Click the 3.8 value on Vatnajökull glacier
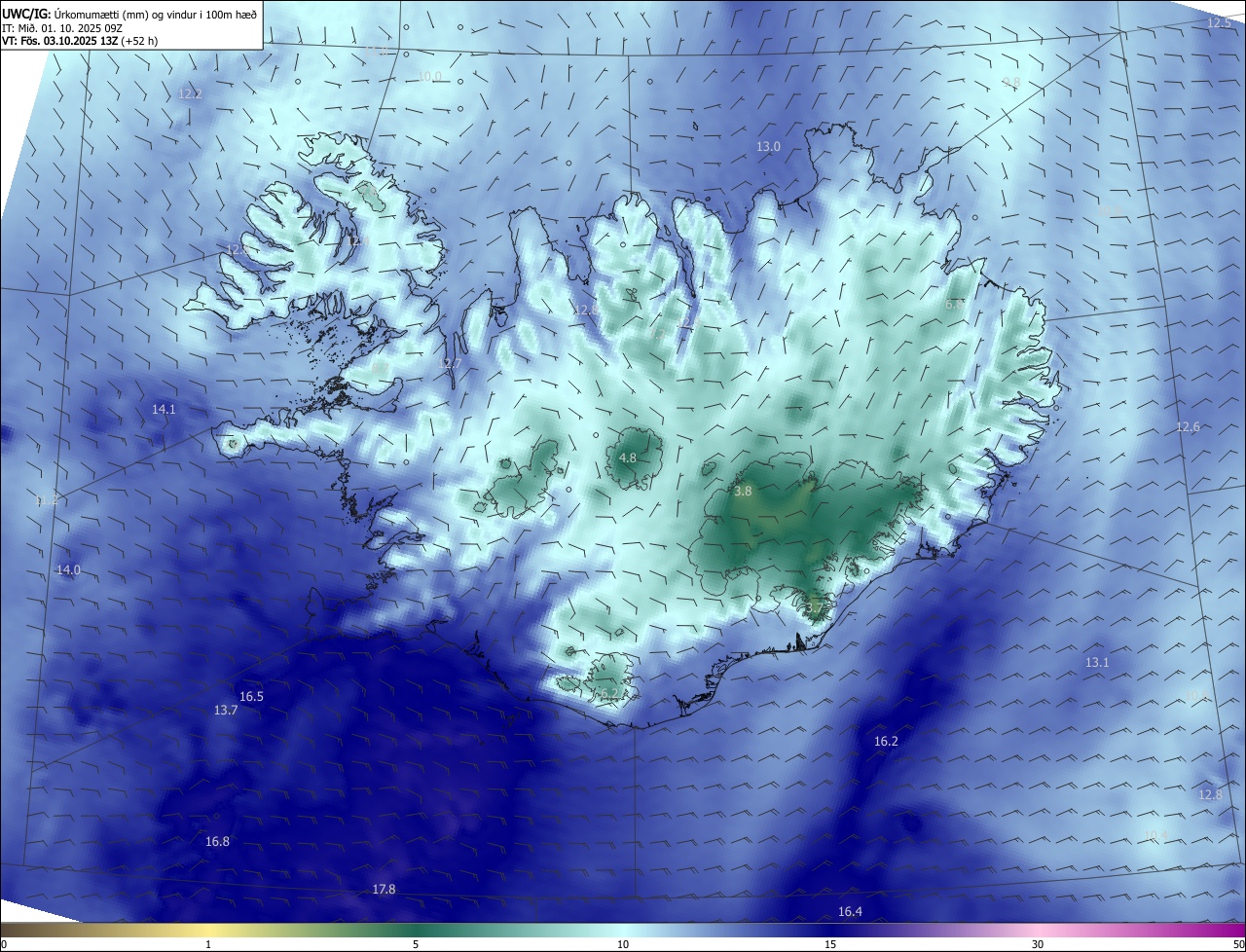This screenshot has width=1246, height=952. (743, 493)
